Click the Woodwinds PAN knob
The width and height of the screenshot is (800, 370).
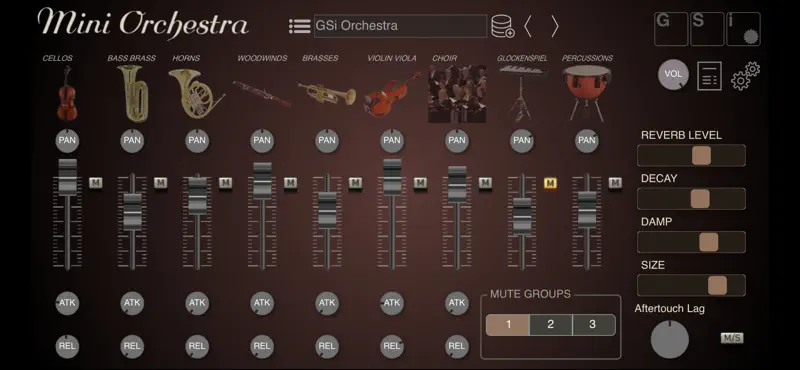[262, 140]
